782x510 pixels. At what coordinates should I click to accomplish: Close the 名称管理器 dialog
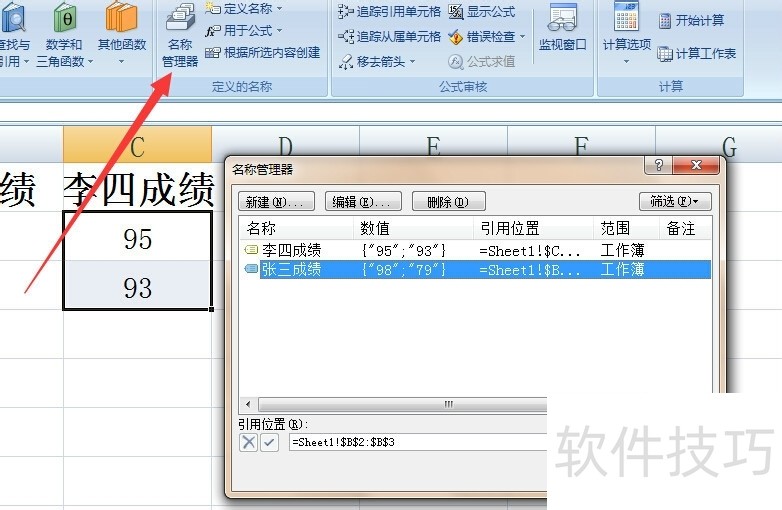pyautogui.click(x=696, y=166)
